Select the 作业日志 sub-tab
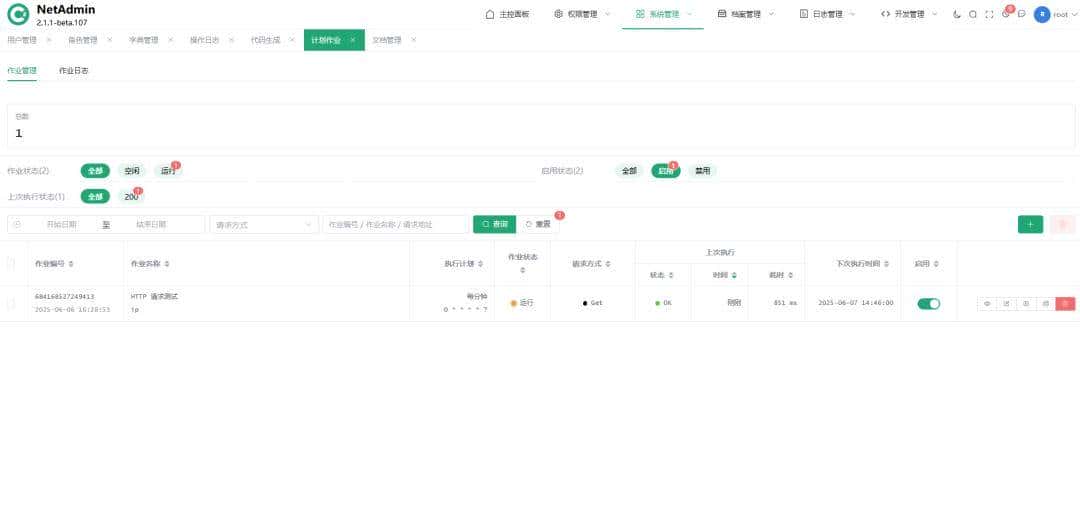The height and width of the screenshot is (514, 1080). 74,70
